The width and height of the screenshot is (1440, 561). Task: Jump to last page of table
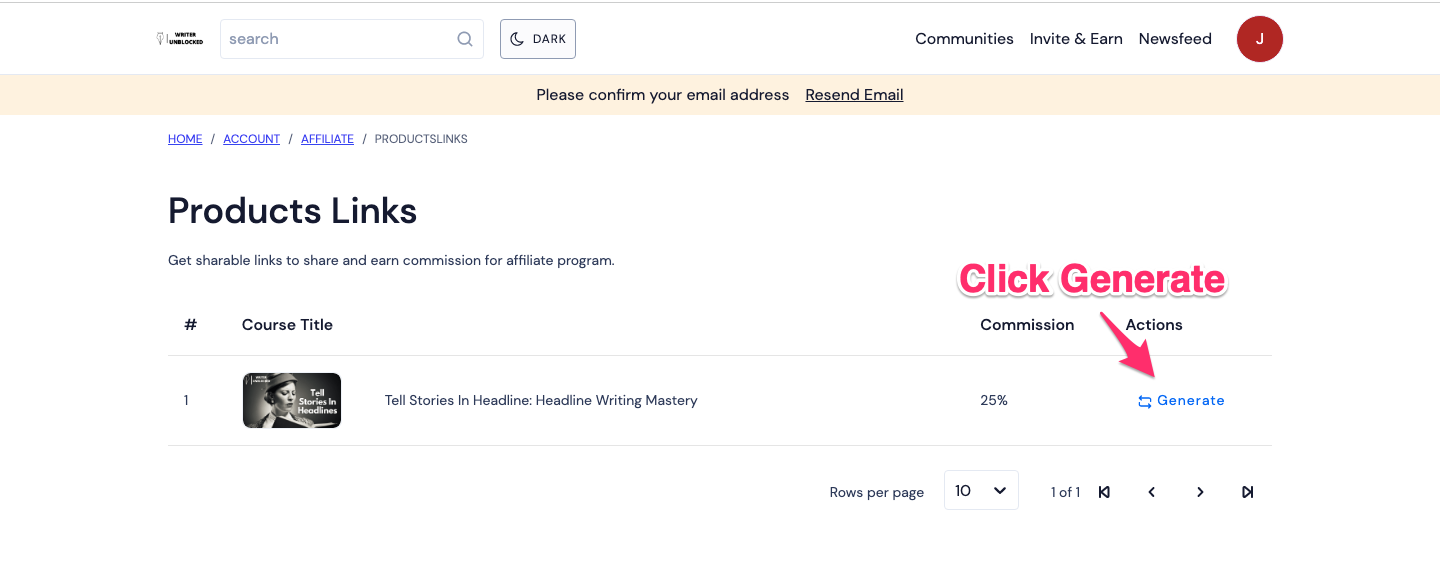pyautogui.click(x=1248, y=492)
